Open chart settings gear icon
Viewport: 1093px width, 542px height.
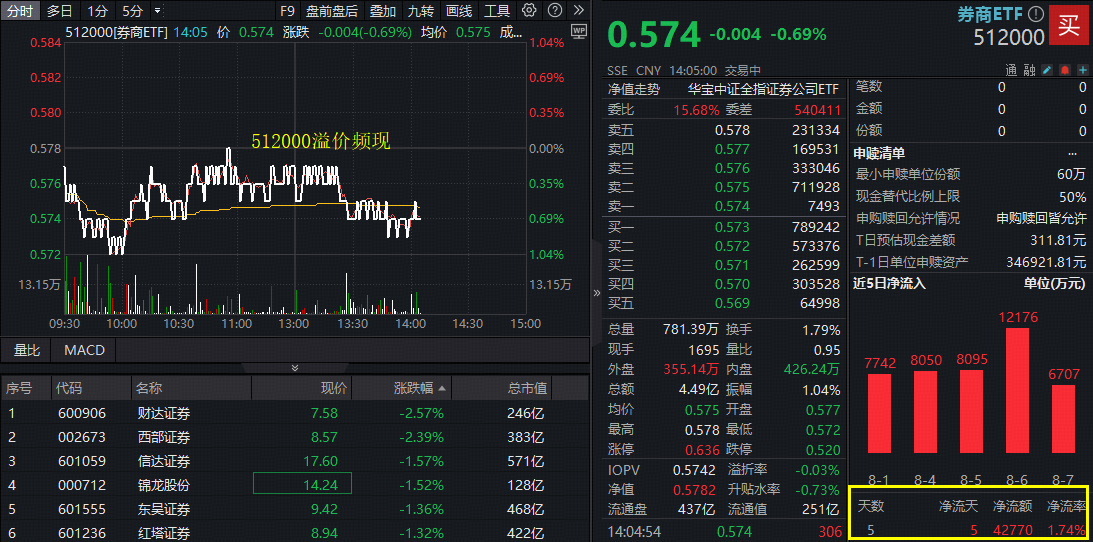coord(529,10)
